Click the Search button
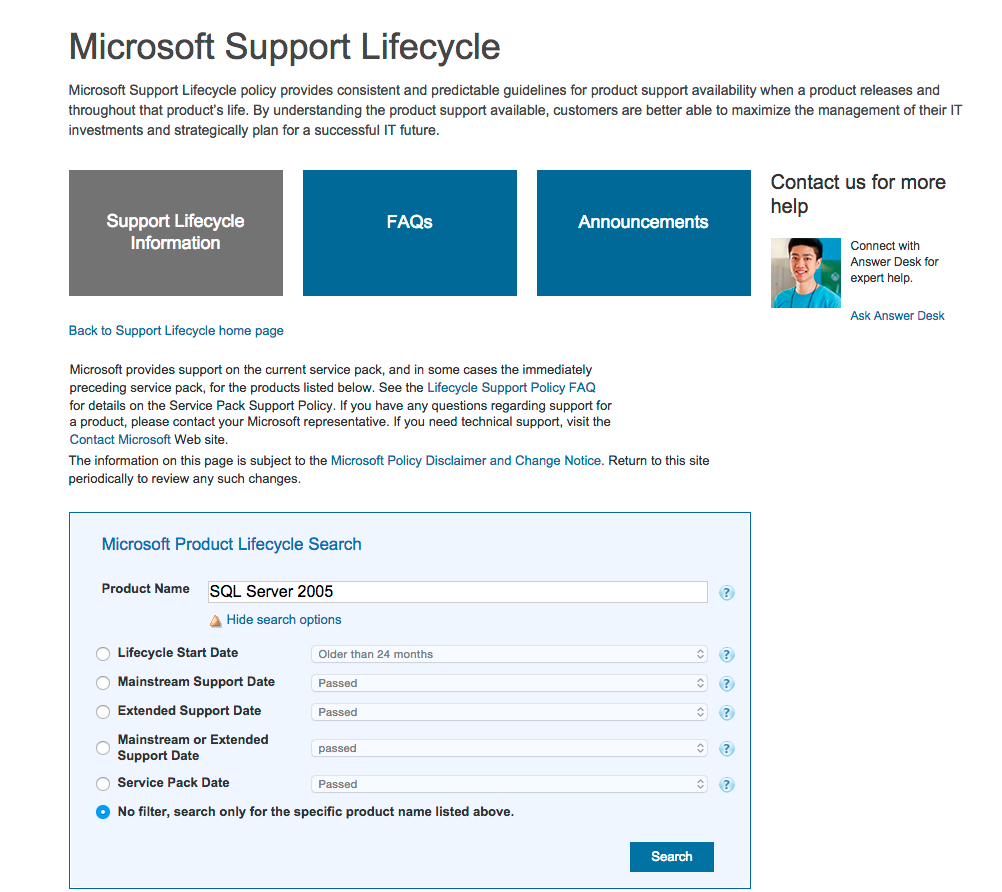Image resolution: width=1002 pixels, height=892 pixels. point(672,857)
